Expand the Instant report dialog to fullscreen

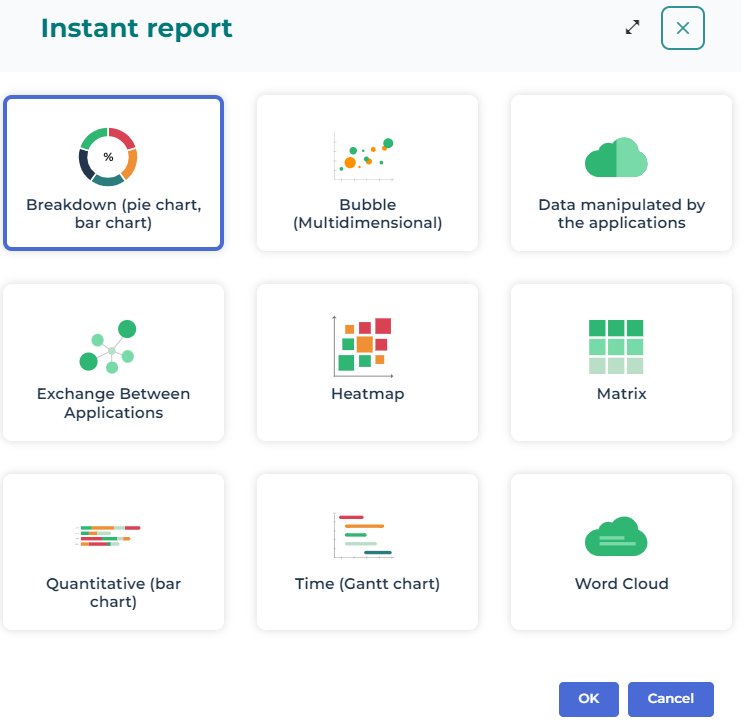tap(632, 28)
